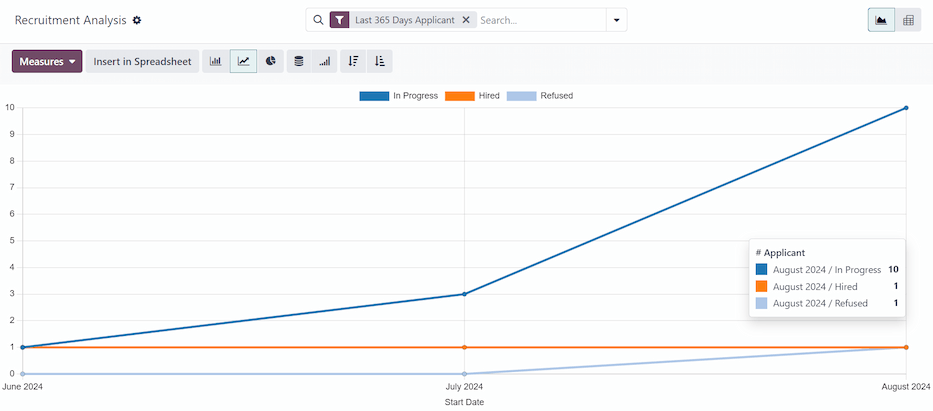This screenshot has width=933, height=411.
Task: Click the orange Hired legend swatch
Action: [x=459, y=96]
